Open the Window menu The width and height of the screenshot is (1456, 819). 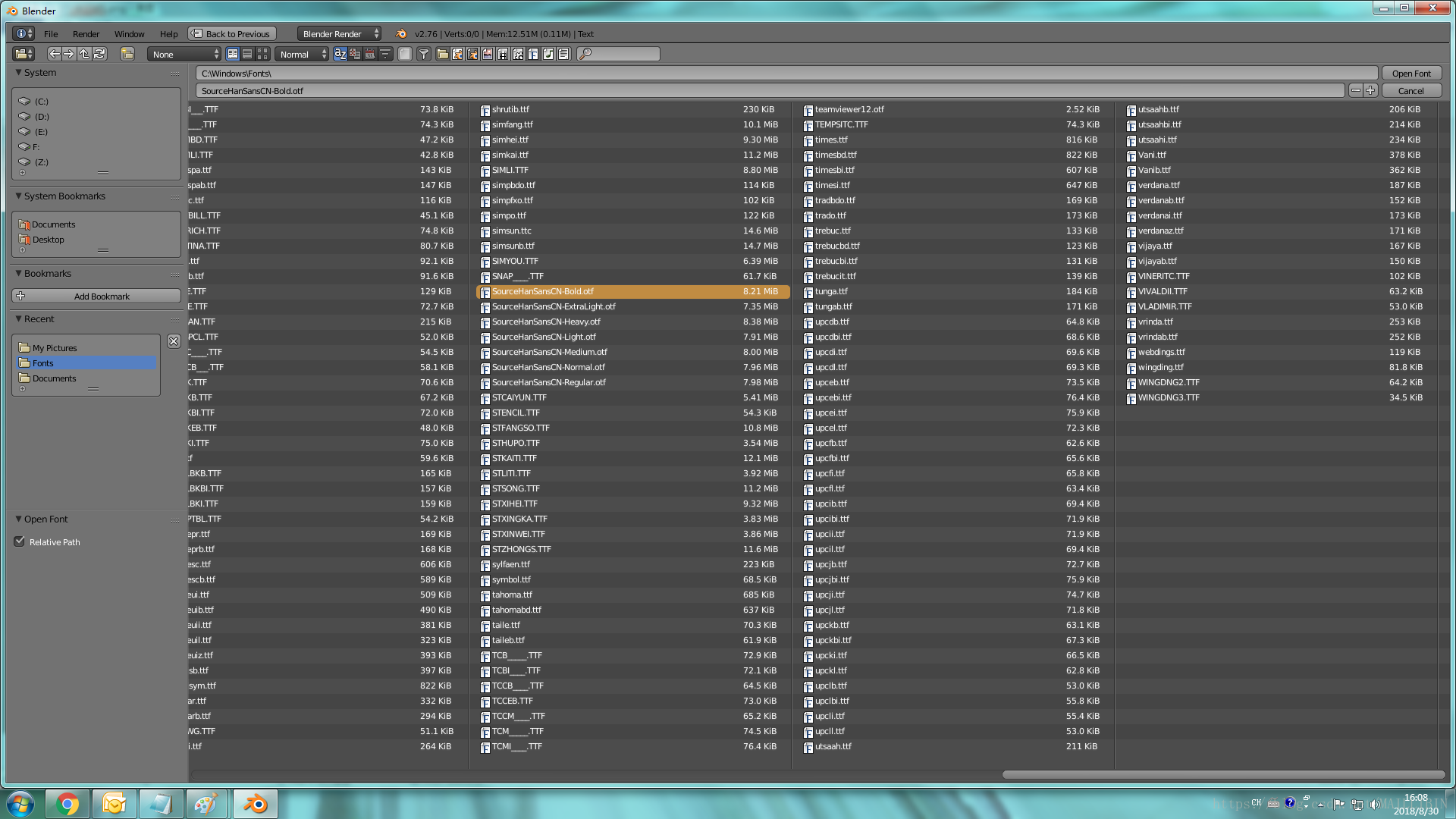point(129,34)
